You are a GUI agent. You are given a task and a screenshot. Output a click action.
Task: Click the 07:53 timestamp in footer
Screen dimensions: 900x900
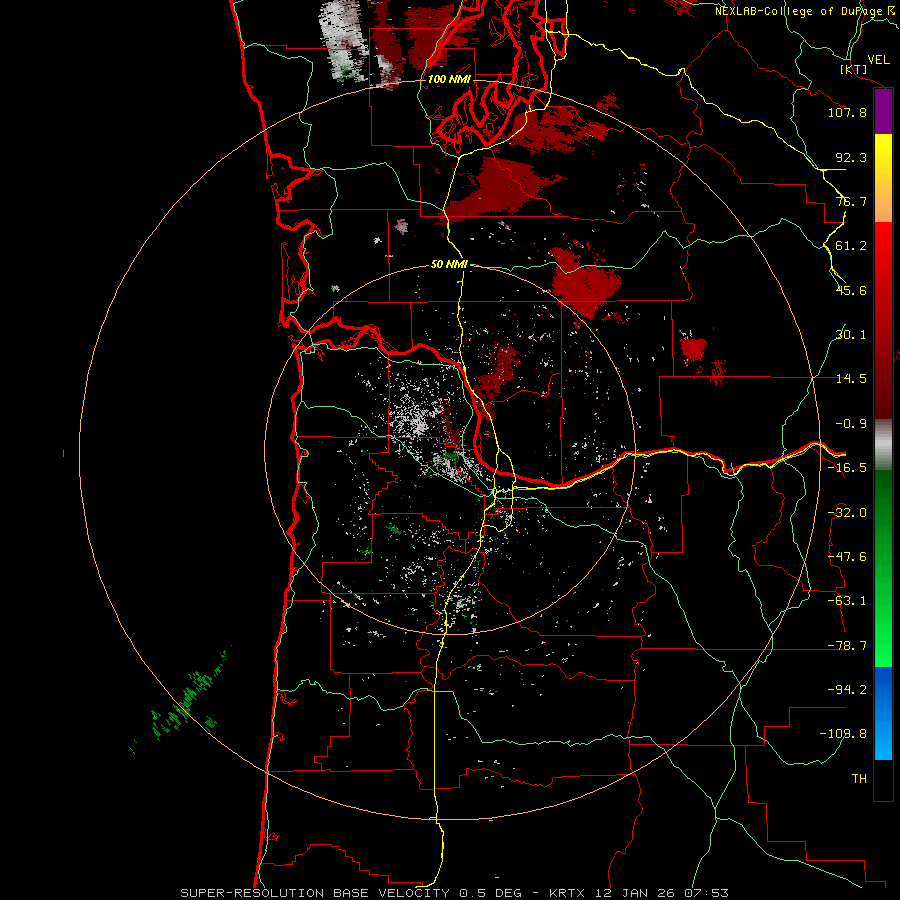tap(707, 893)
